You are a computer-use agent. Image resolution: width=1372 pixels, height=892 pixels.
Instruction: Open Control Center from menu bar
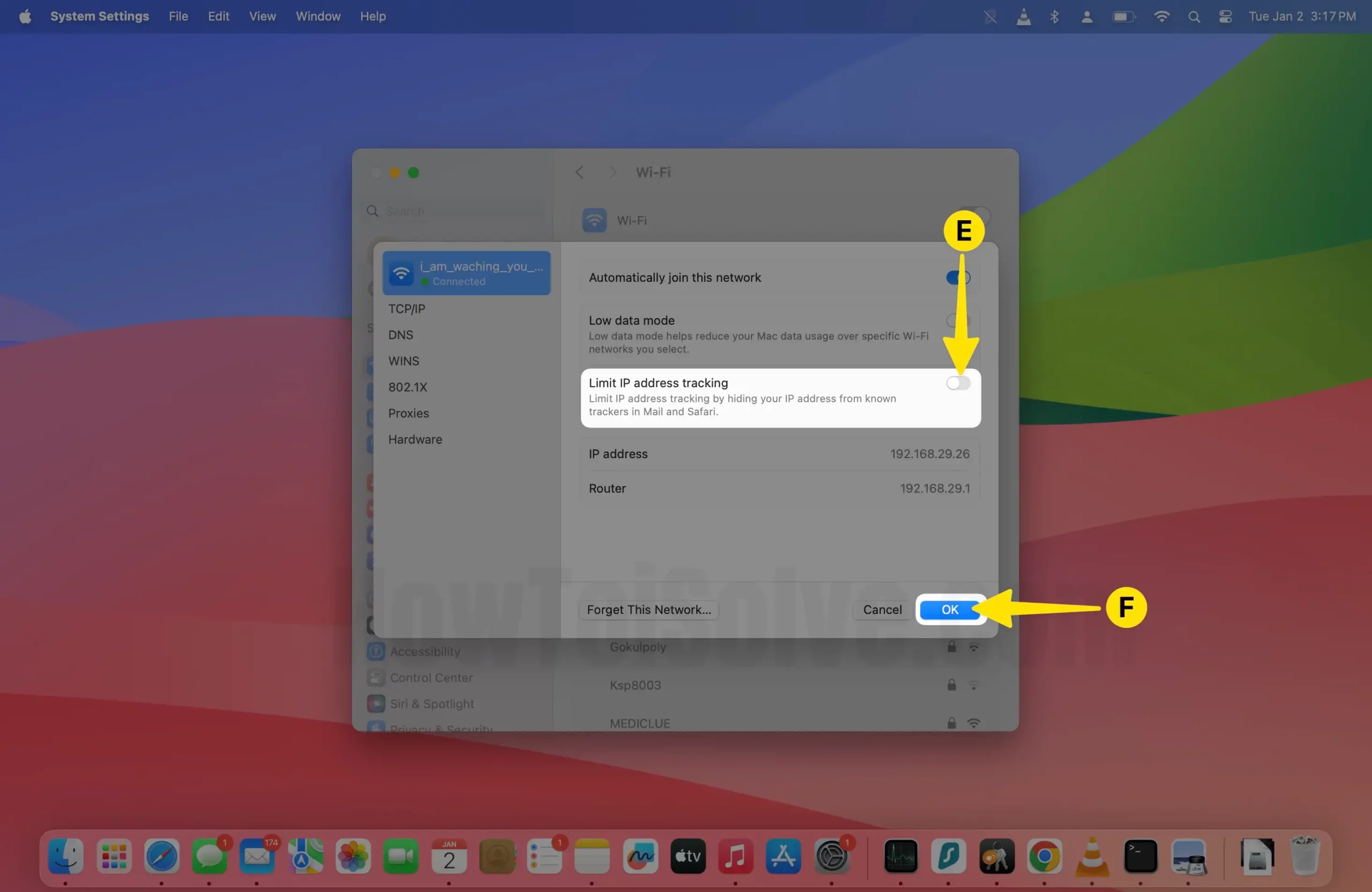pos(1225,17)
